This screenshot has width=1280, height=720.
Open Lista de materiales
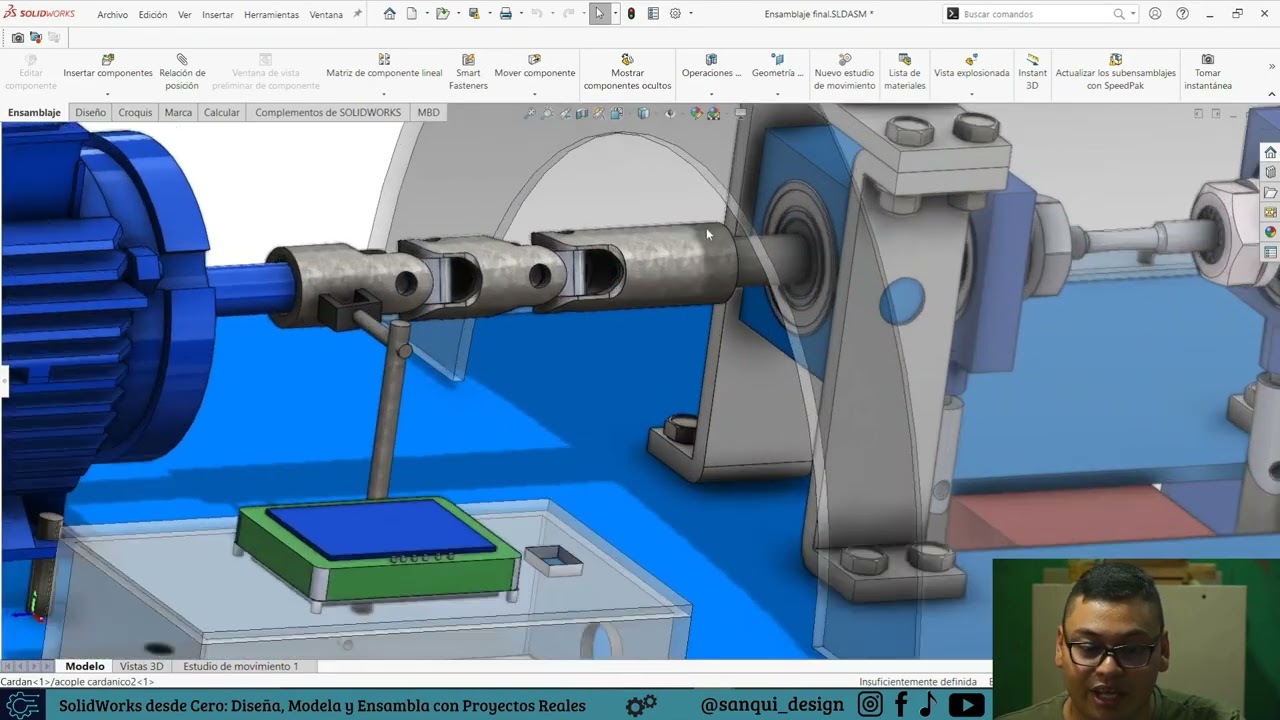(x=905, y=72)
